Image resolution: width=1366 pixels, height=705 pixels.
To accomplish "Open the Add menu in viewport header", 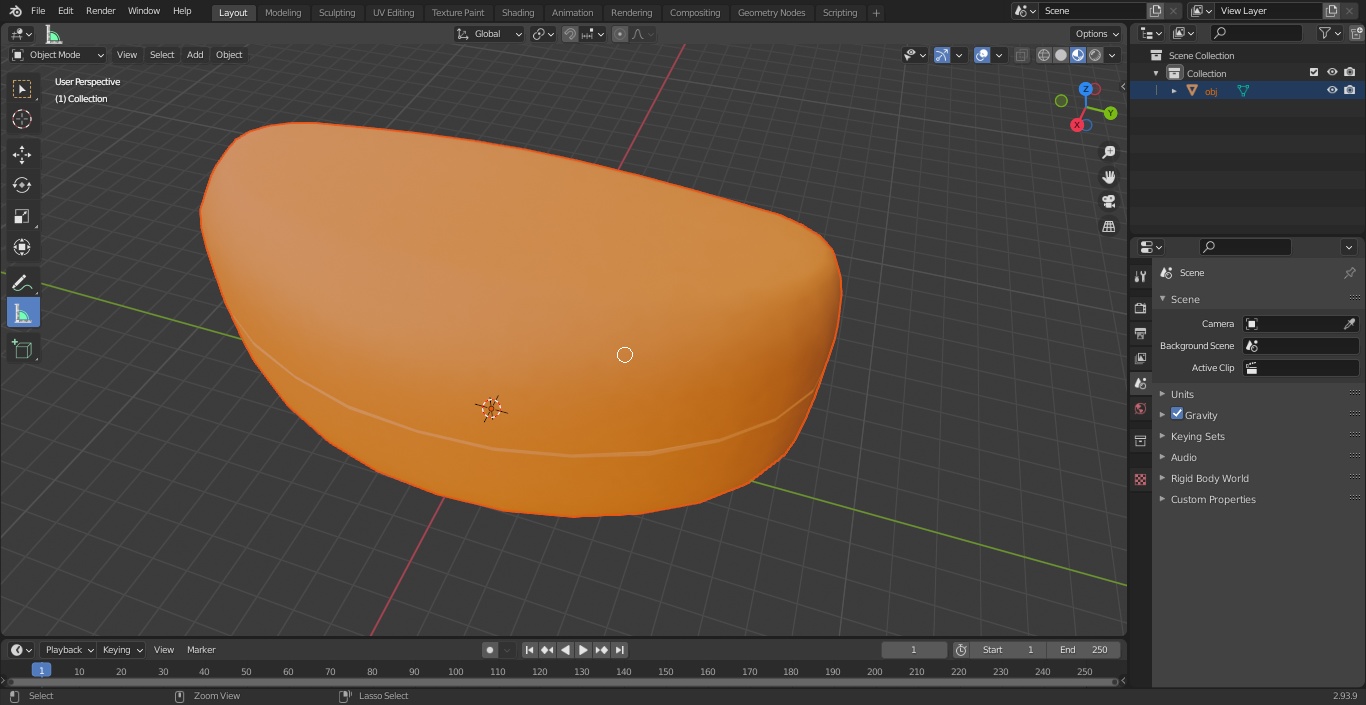I will coord(195,55).
